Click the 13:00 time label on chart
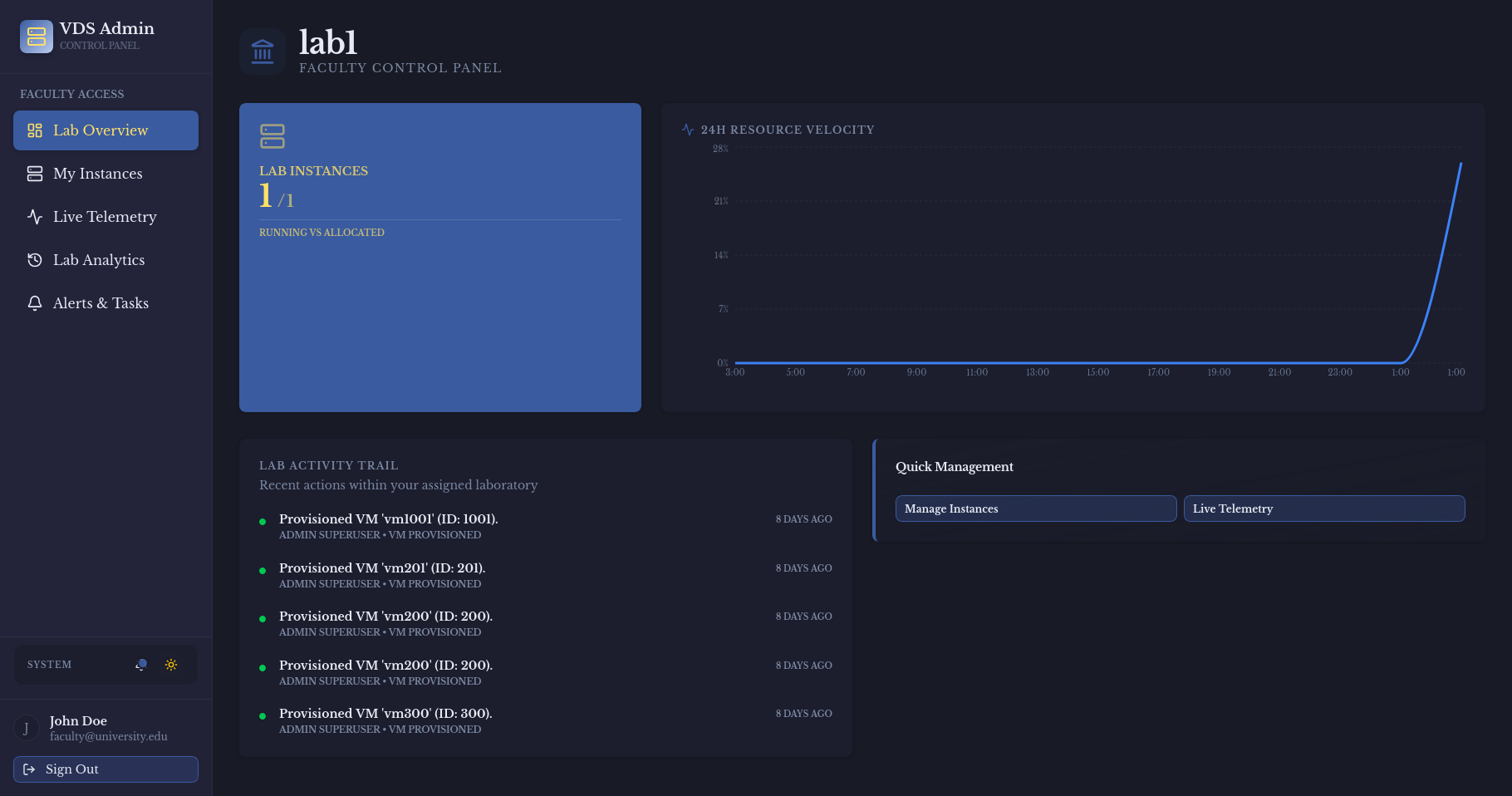 pos(1038,372)
